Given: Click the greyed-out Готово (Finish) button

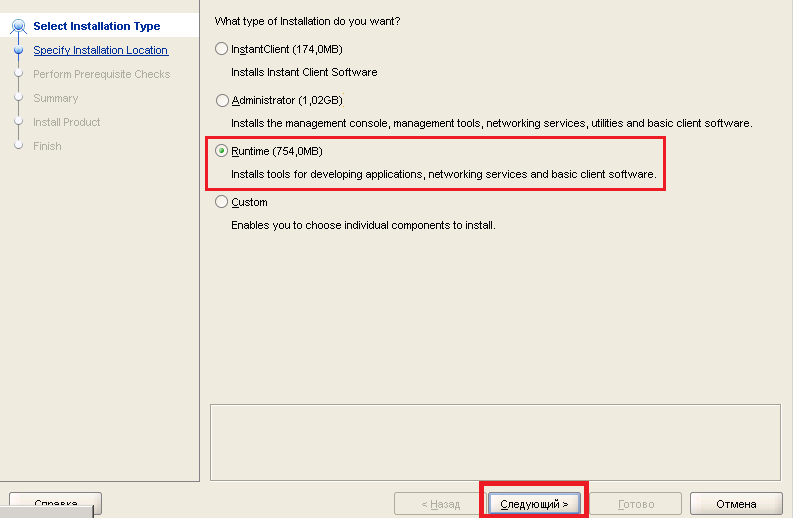Looking at the screenshot, I should 636,504.
